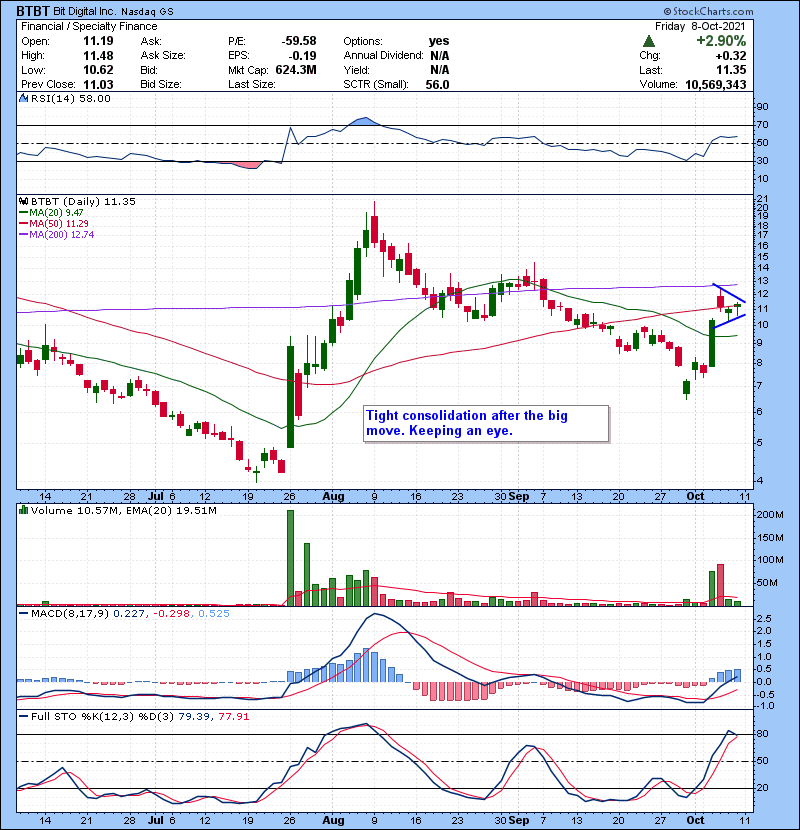This screenshot has height=830, width=800.
Task: Click the BTBT (Daily) legend candlestick icon
Action: pos(21,201)
